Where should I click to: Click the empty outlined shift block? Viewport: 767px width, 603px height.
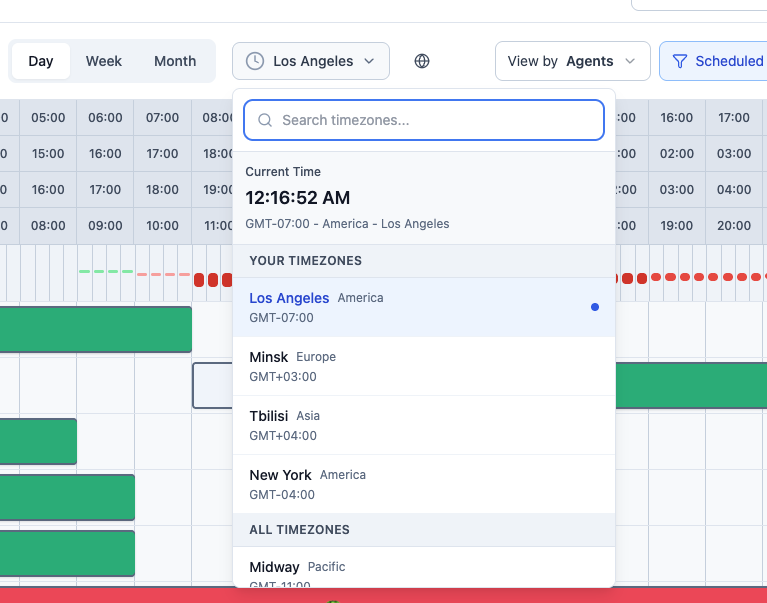(x=213, y=385)
